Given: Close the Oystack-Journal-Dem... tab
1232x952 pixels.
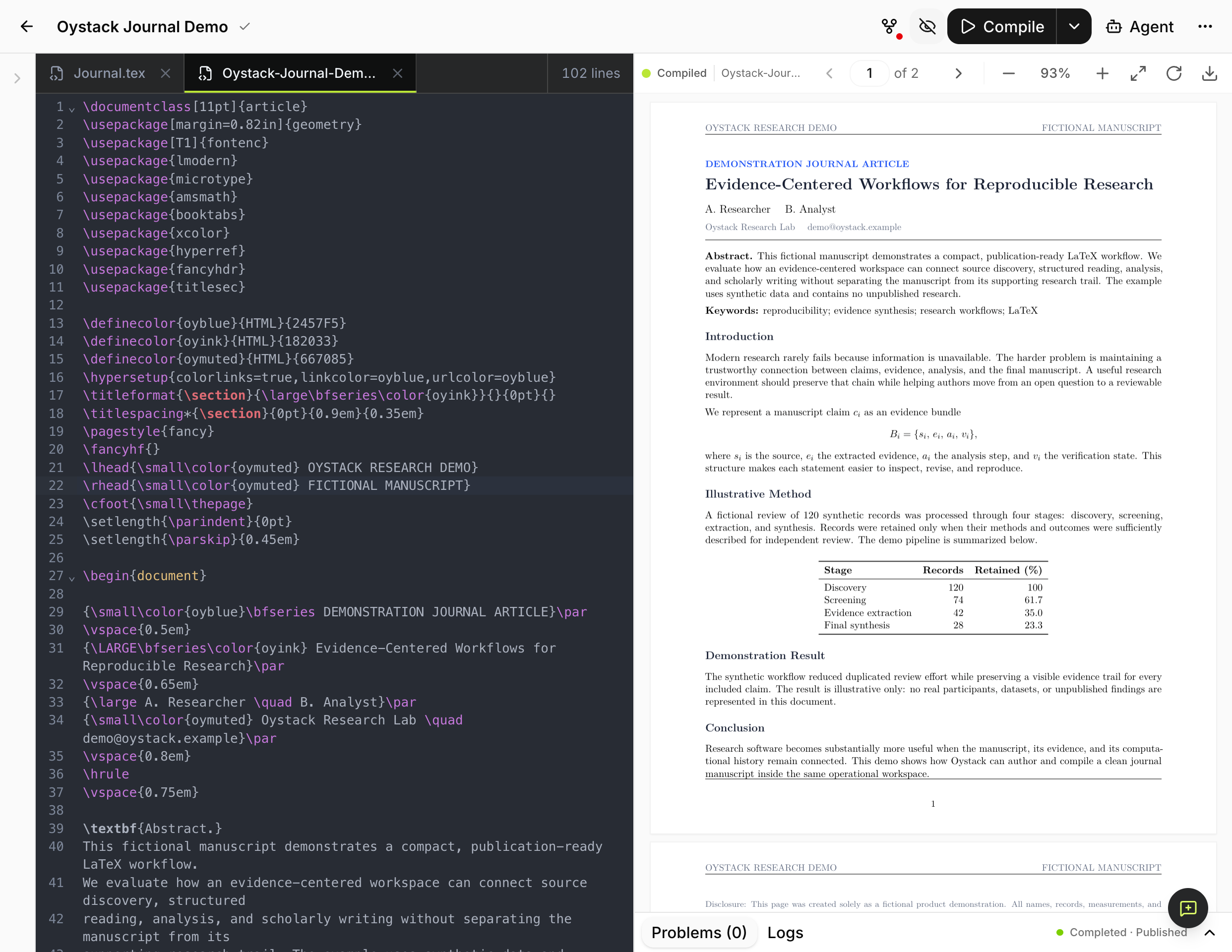Looking at the screenshot, I should pos(398,73).
